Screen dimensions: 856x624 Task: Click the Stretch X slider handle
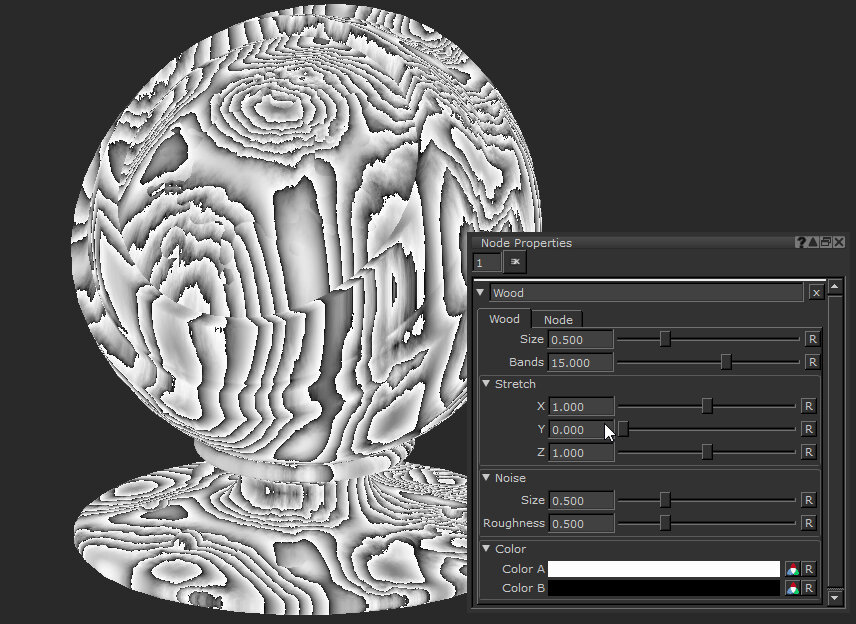coord(707,406)
